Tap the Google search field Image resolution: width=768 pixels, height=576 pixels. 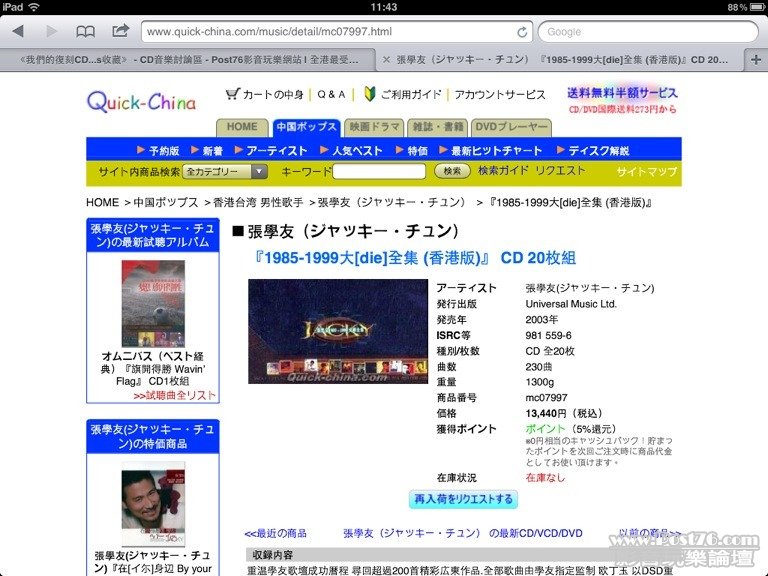[648, 32]
